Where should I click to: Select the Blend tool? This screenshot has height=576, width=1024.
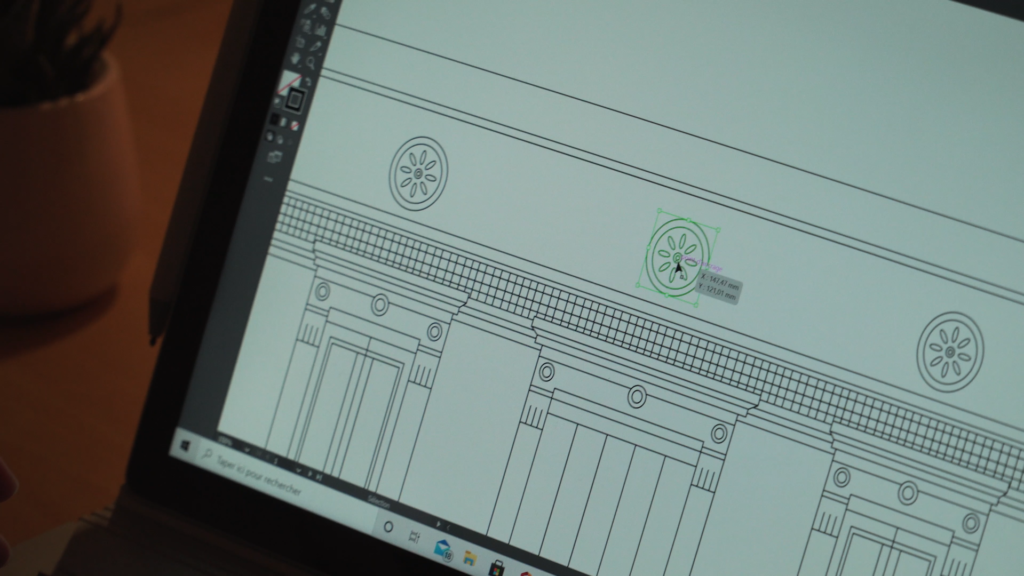tap(325, 12)
